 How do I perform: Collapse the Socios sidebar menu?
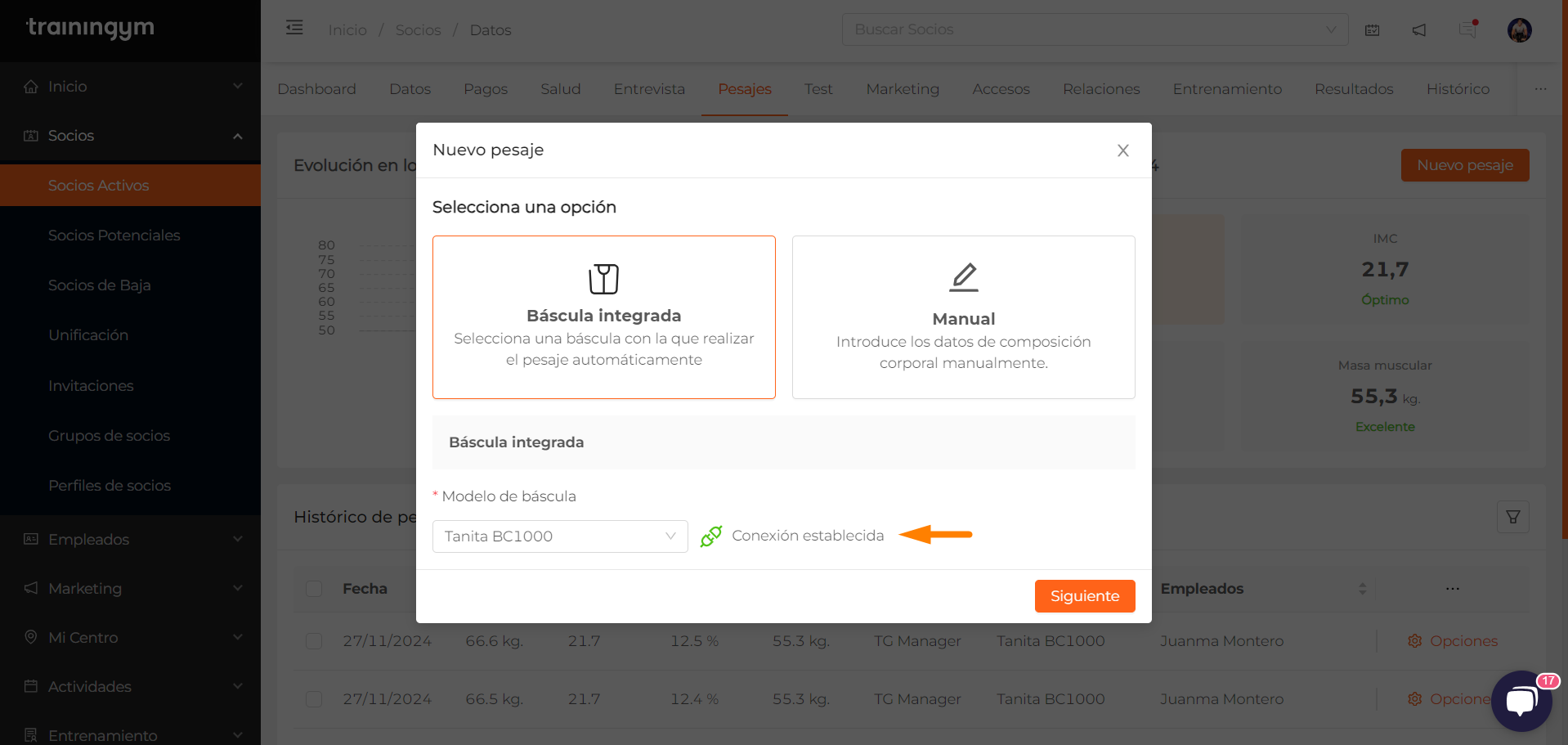click(x=237, y=136)
